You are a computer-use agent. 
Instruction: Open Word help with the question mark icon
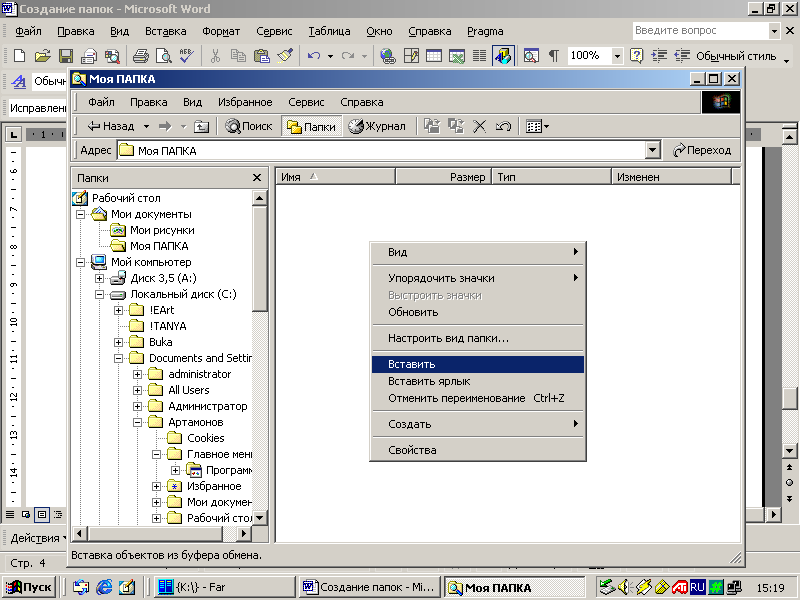pos(636,56)
